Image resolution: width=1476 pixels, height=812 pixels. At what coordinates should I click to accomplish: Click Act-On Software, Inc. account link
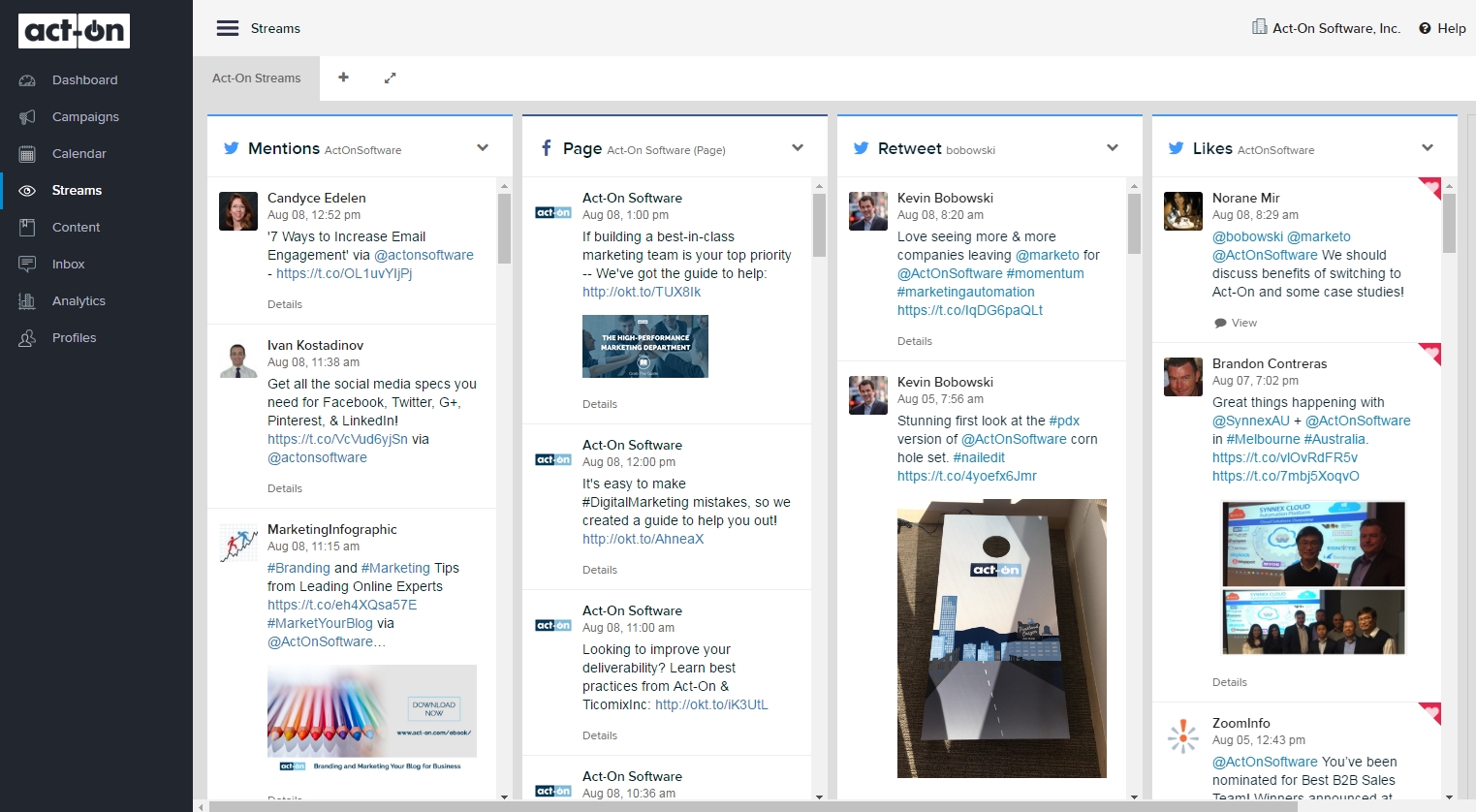1336,28
